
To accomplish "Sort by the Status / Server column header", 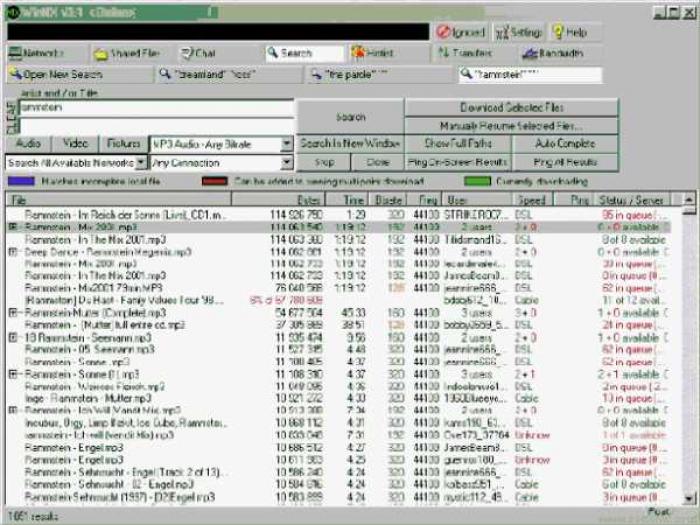I will [x=631, y=200].
